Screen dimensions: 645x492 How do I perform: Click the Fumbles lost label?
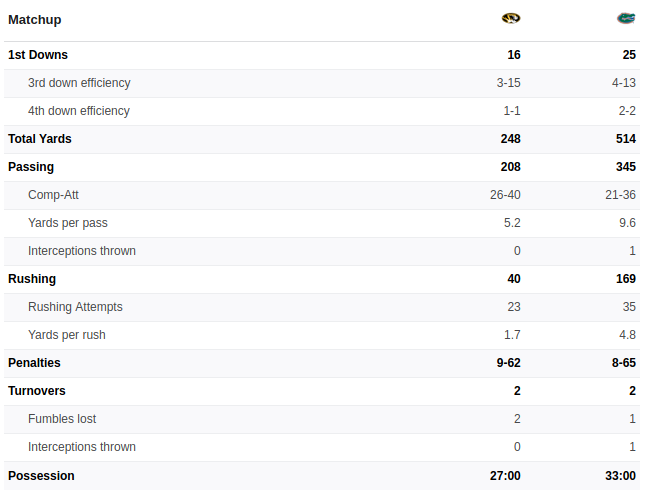pos(62,419)
